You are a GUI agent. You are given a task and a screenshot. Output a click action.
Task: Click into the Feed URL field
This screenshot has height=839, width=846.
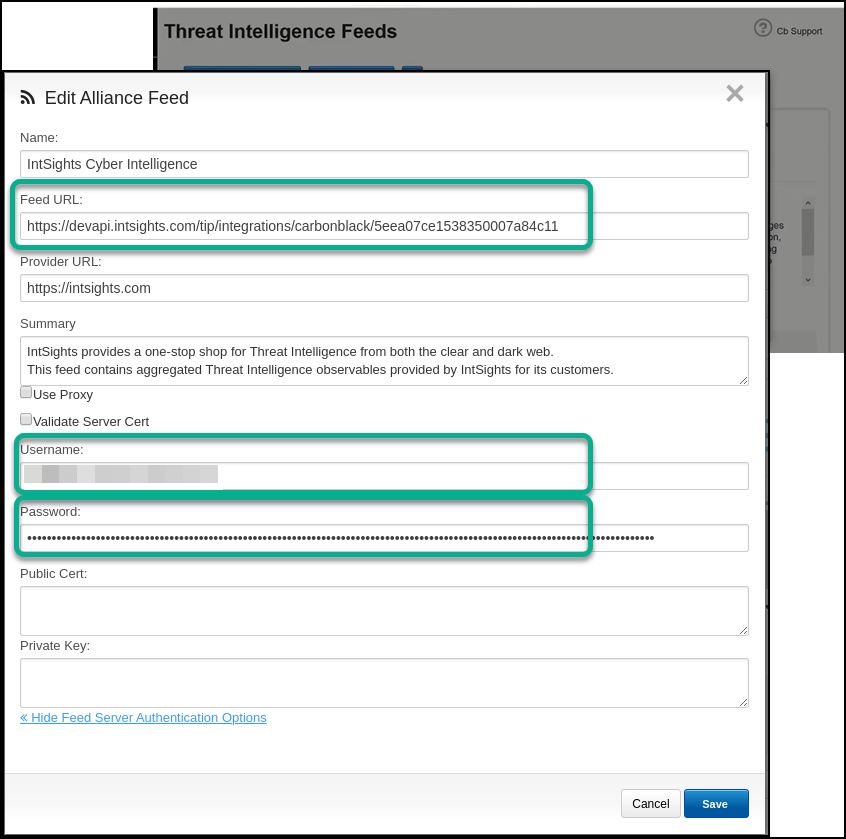384,226
